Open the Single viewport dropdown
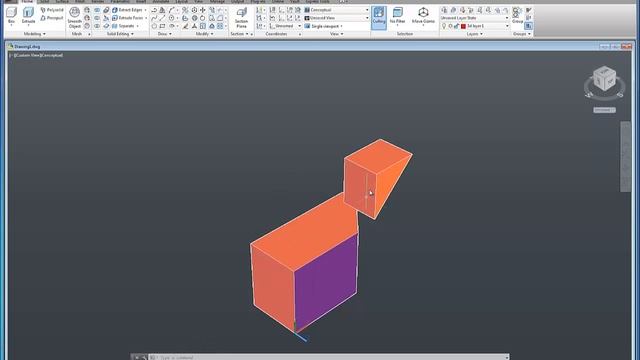 (x=324, y=26)
